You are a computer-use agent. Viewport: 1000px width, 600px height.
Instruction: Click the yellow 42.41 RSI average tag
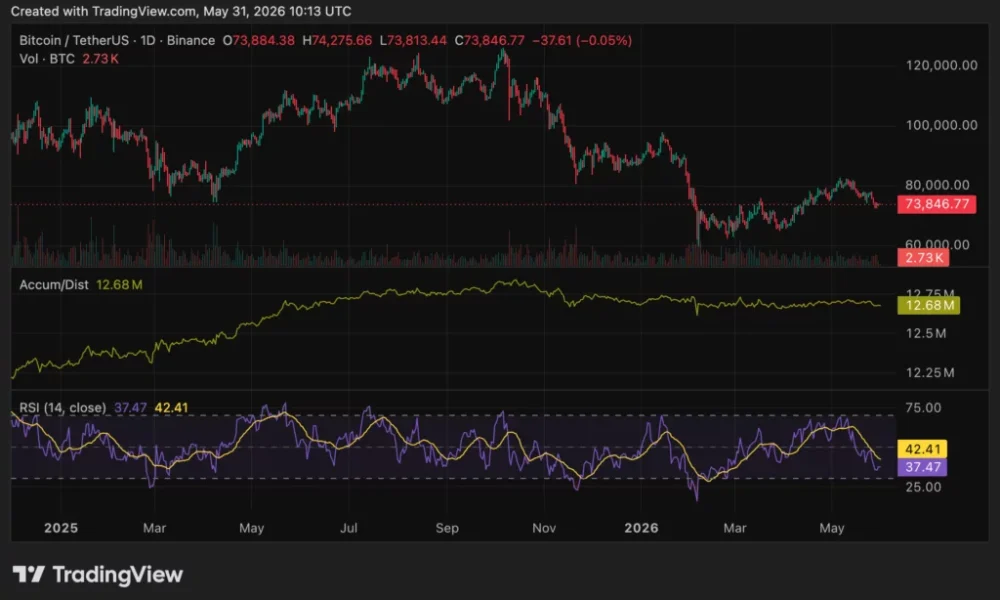pyautogui.click(x=922, y=449)
